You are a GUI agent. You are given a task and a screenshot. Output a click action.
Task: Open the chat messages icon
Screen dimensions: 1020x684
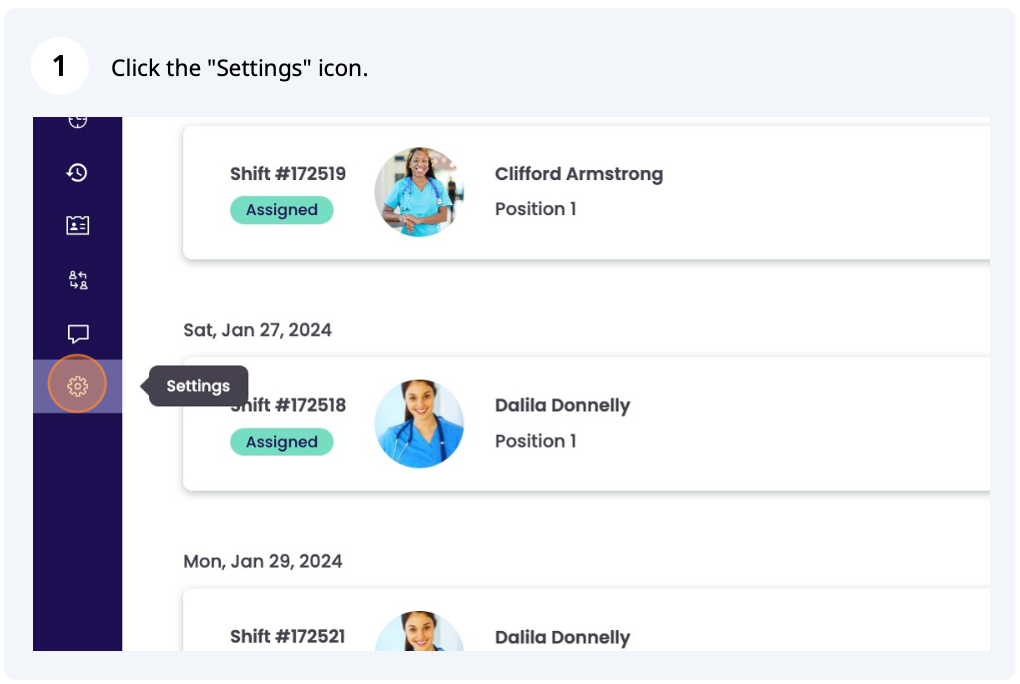[77, 334]
